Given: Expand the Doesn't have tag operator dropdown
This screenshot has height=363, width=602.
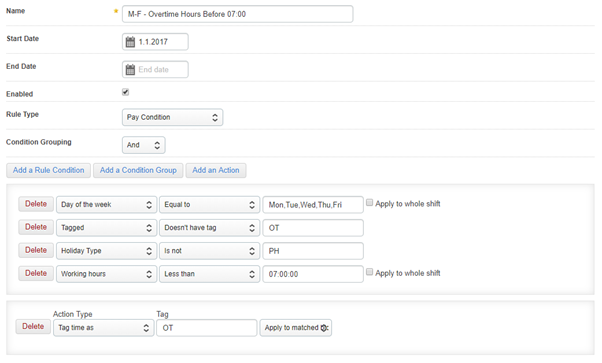Looking at the screenshot, I should click(x=210, y=228).
